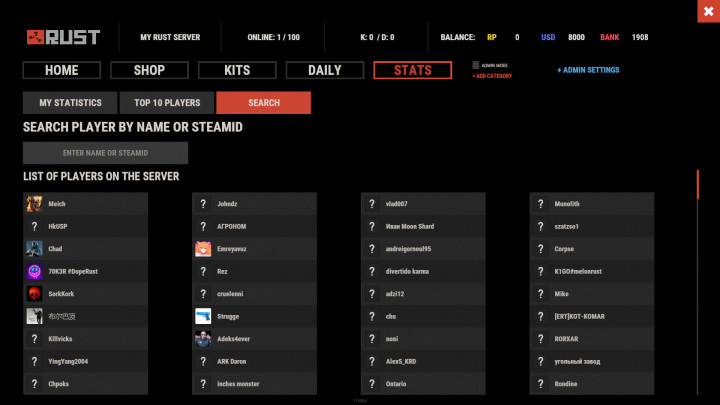The width and height of the screenshot is (720, 405).
Task: Click Strugge's blue pistol avatar
Action: click(x=203, y=316)
